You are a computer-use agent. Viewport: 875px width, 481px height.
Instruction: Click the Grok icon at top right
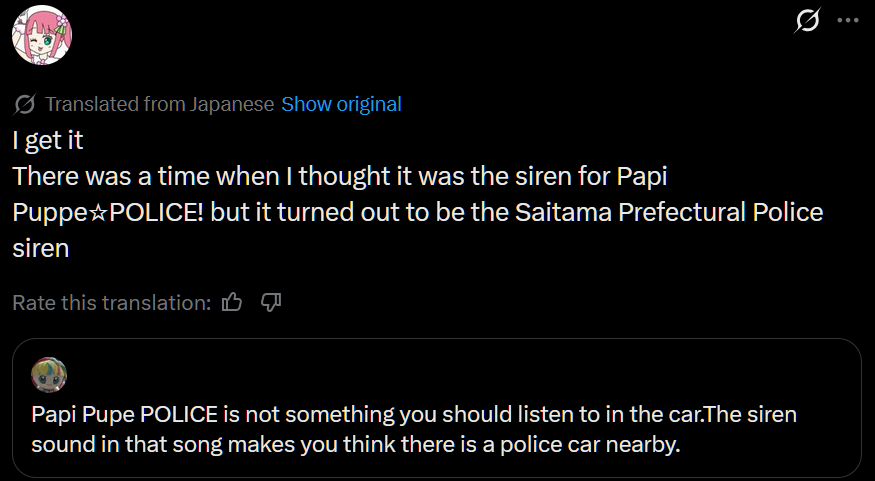(807, 20)
